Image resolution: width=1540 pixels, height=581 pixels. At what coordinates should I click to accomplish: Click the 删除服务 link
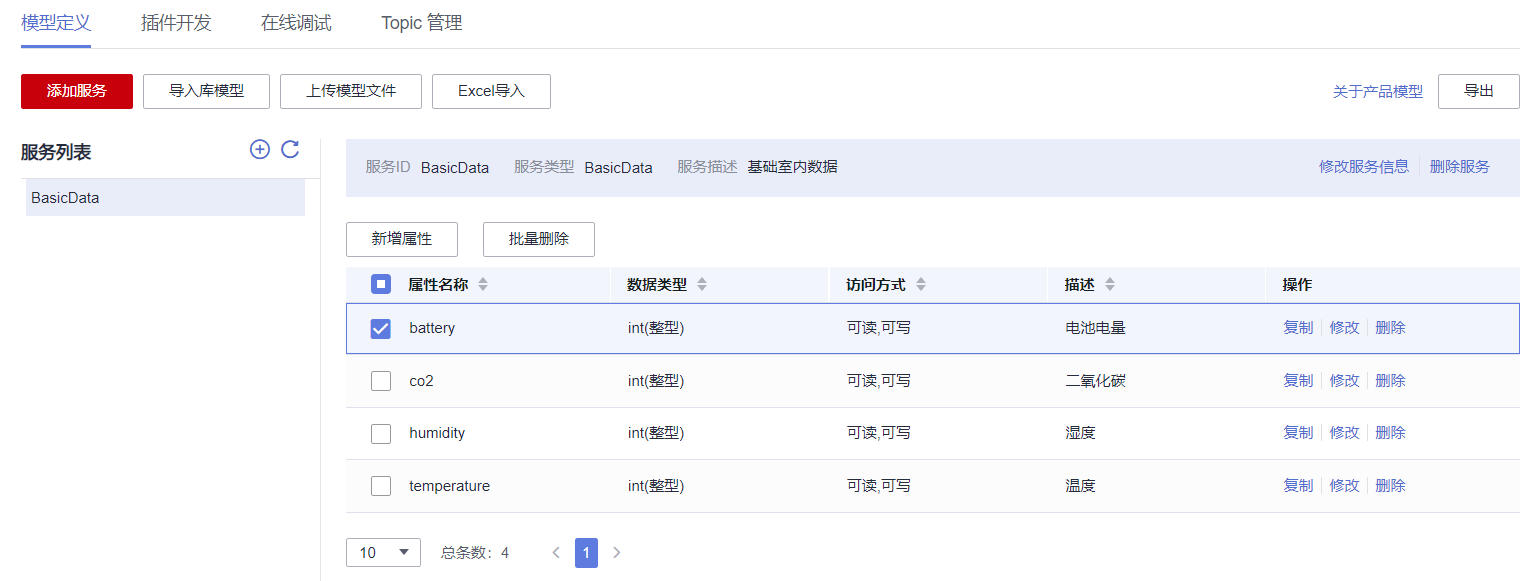[1460, 167]
